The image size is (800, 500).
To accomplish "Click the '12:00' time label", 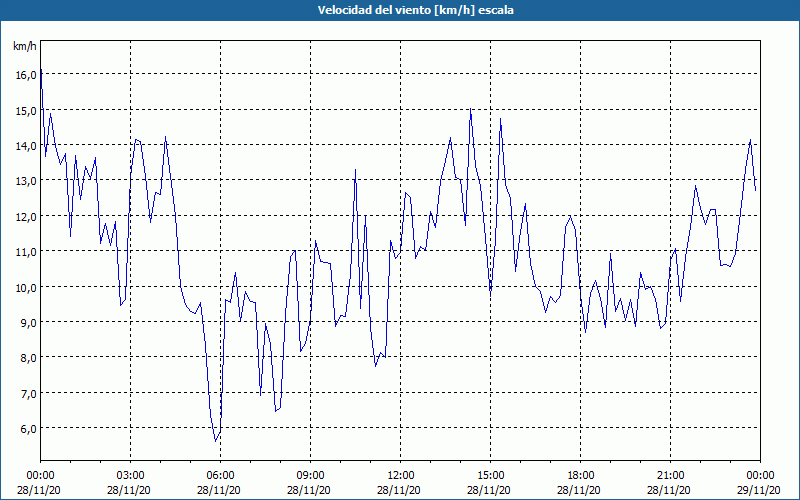I will tap(401, 476).
